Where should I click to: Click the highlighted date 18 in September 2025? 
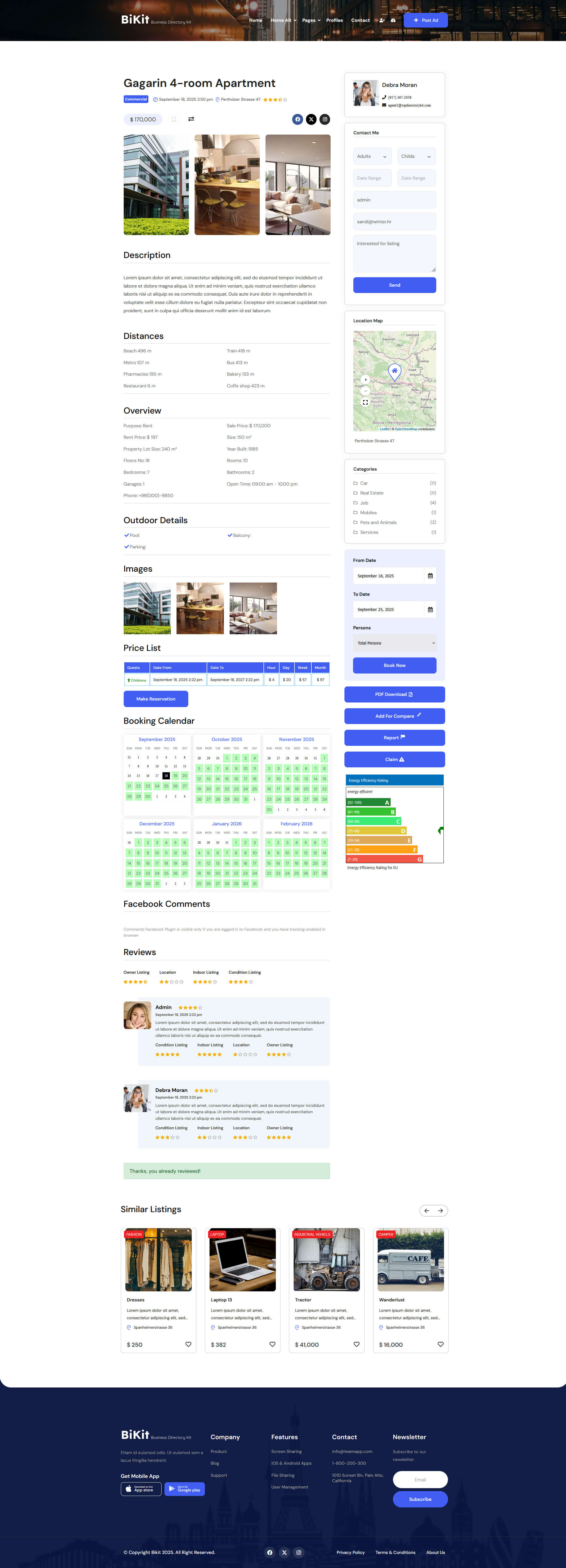click(166, 775)
